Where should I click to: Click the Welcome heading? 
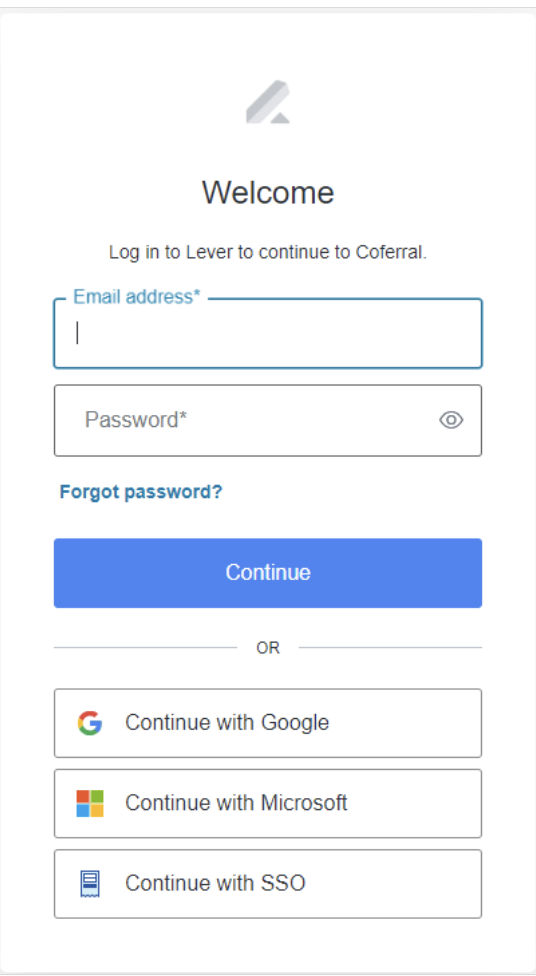point(268,192)
